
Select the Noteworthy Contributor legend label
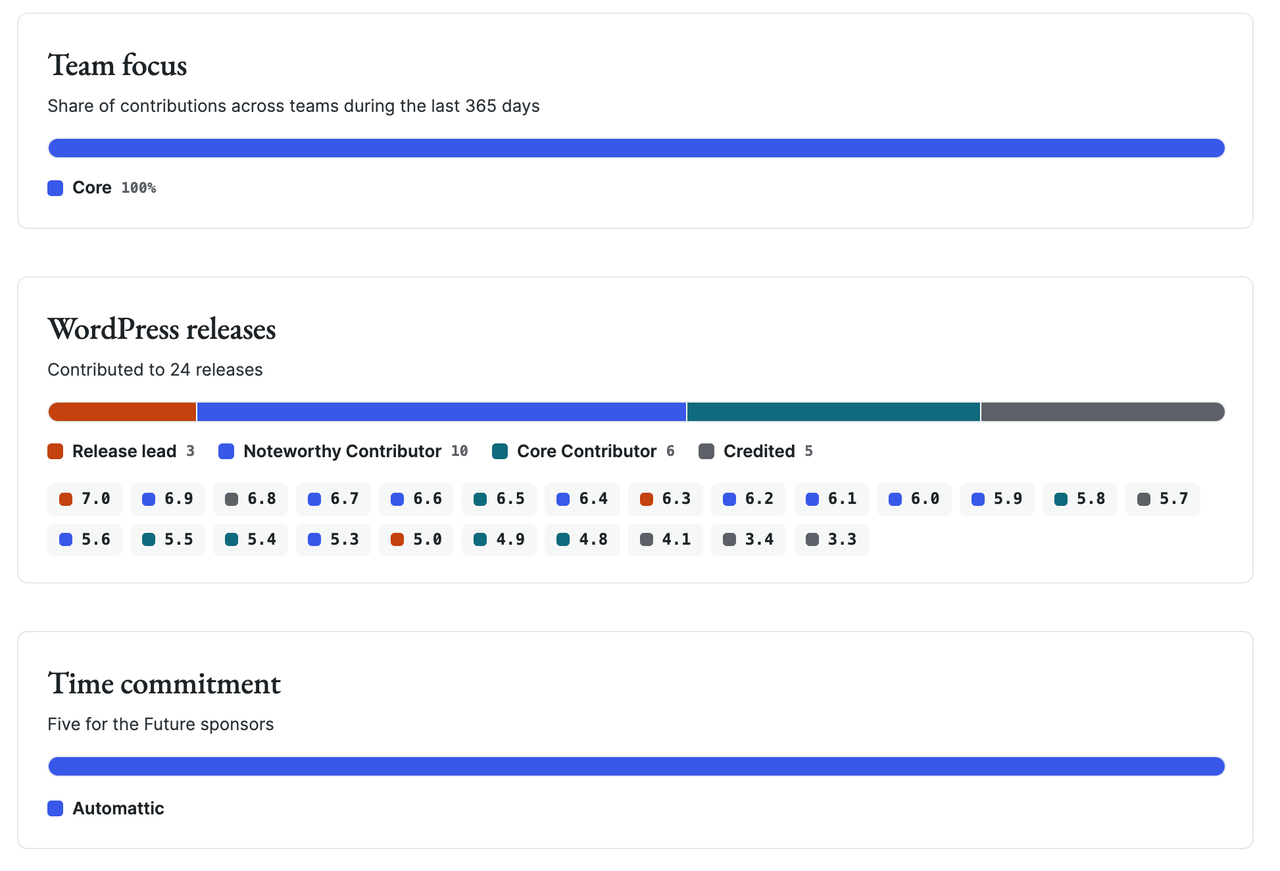coord(342,451)
